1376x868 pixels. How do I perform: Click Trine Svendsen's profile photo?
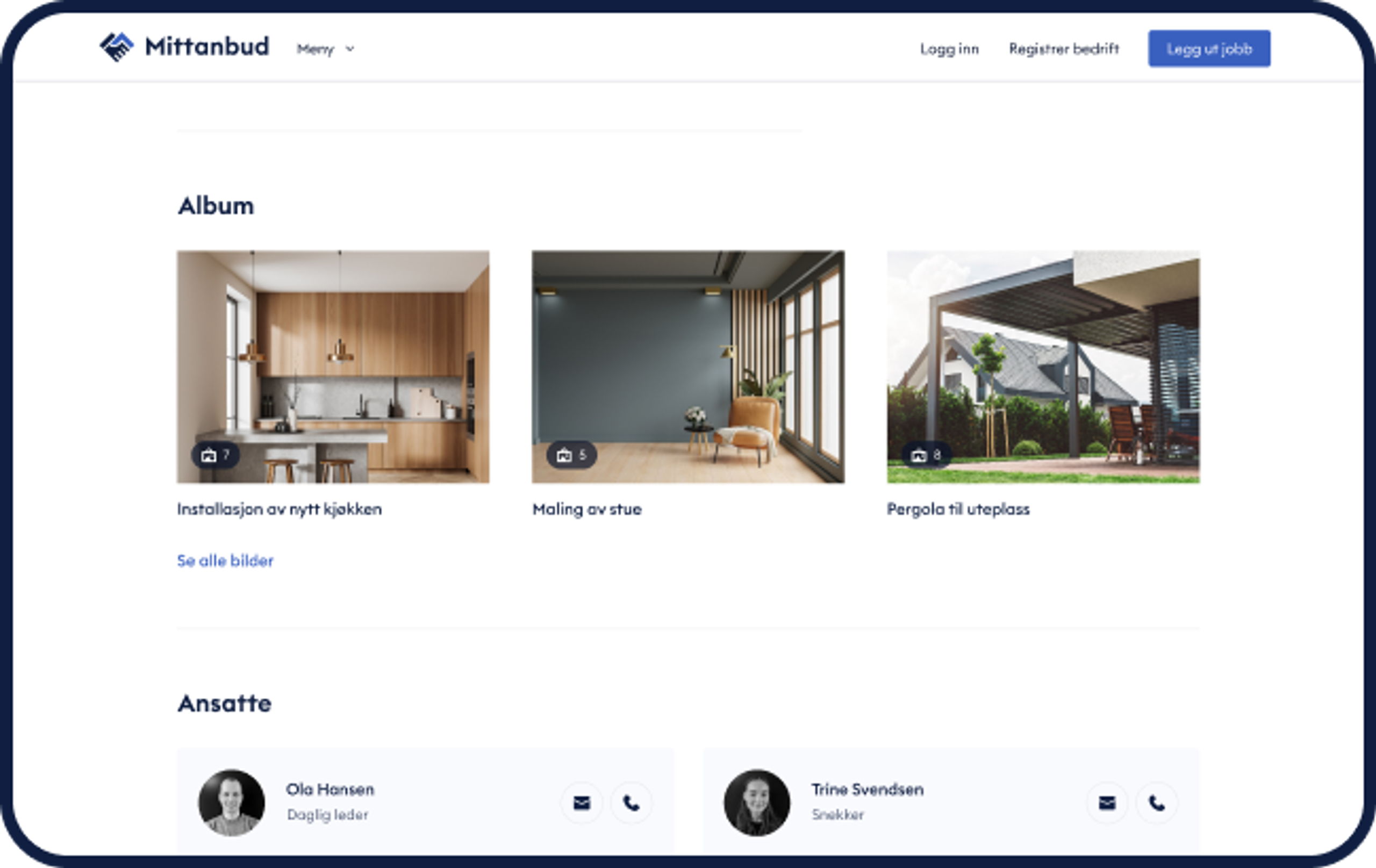pos(757,802)
